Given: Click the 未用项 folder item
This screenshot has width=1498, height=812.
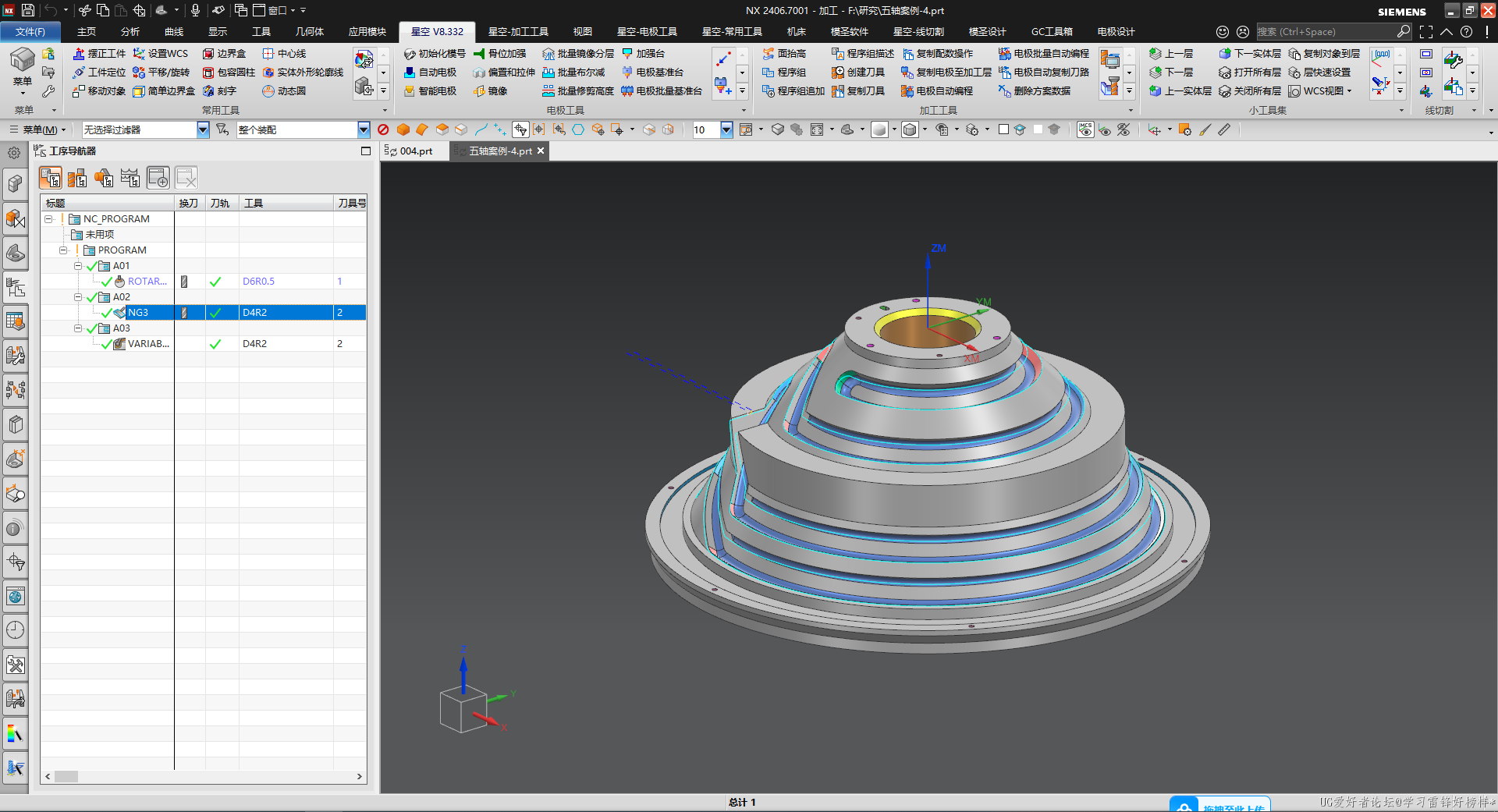Looking at the screenshot, I should point(99,235).
